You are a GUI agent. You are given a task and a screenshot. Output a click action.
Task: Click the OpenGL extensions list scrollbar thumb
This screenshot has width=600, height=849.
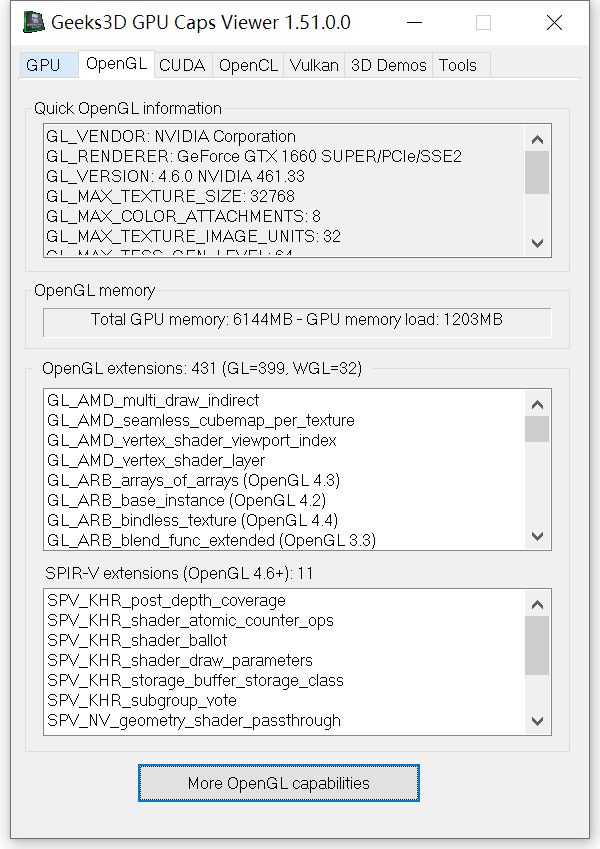click(537, 429)
